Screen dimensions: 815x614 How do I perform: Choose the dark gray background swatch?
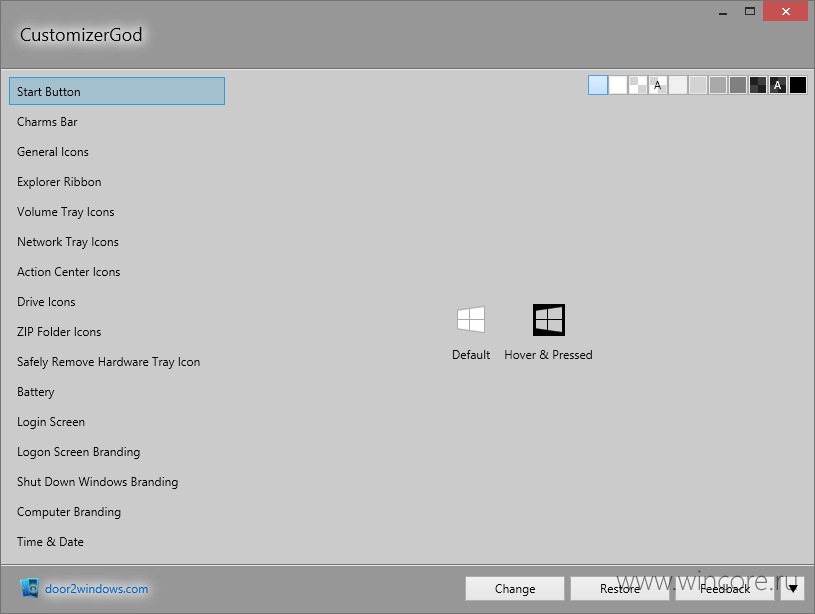coord(738,85)
